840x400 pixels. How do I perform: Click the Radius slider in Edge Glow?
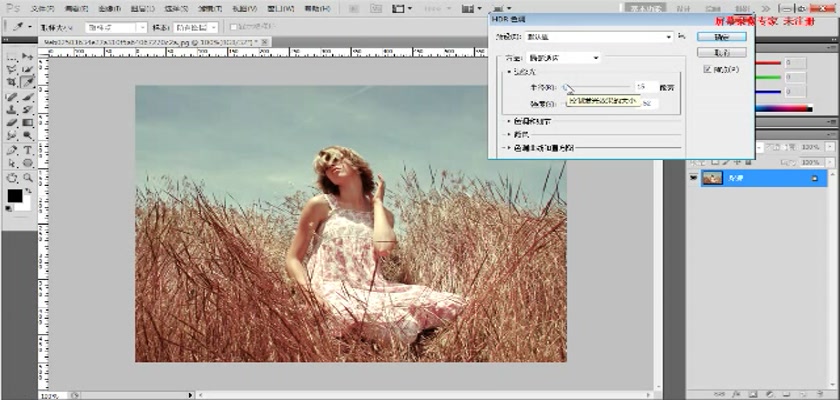pos(596,87)
